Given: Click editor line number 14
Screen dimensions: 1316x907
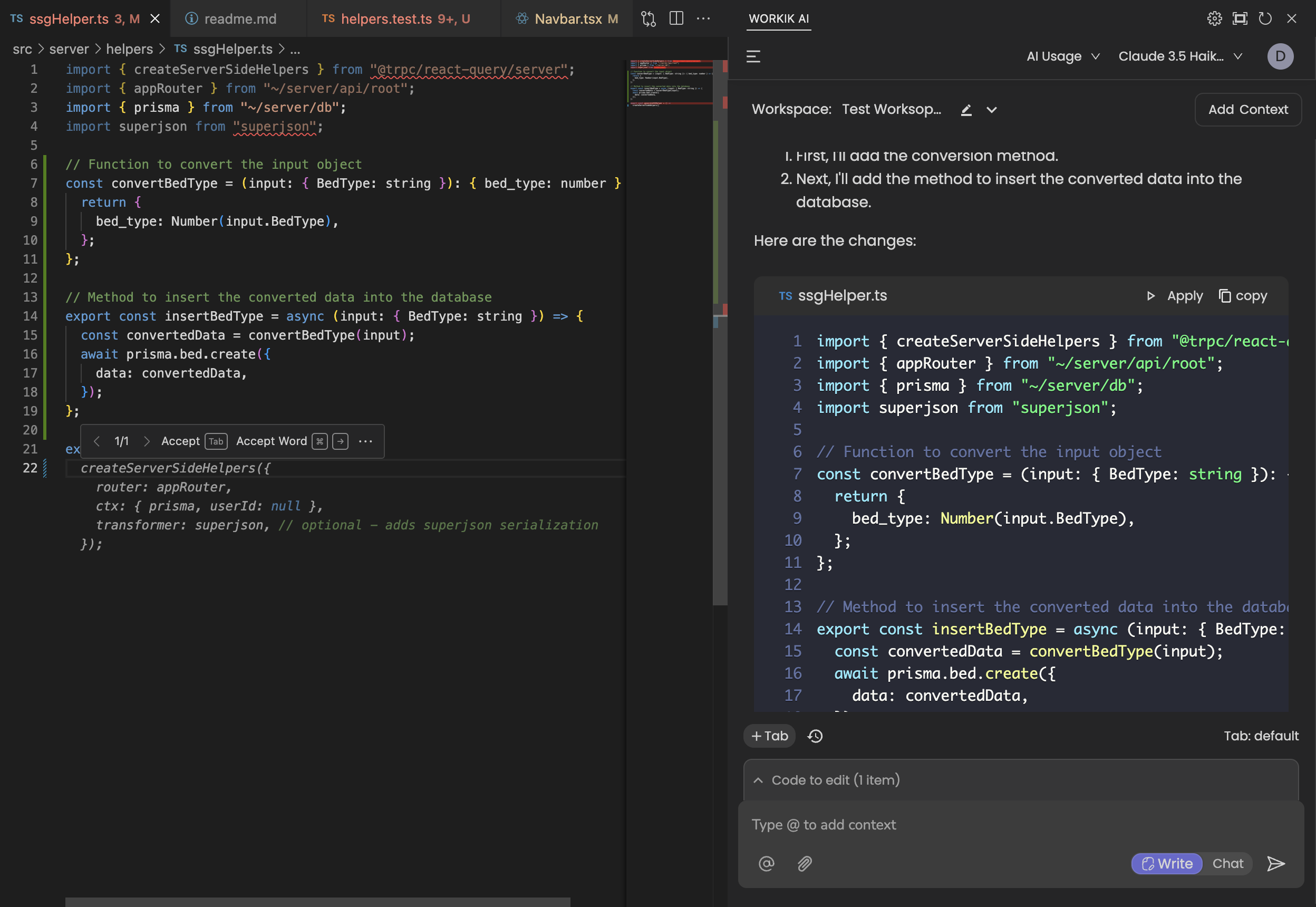Looking at the screenshot, I should click(x=30, y=316).
